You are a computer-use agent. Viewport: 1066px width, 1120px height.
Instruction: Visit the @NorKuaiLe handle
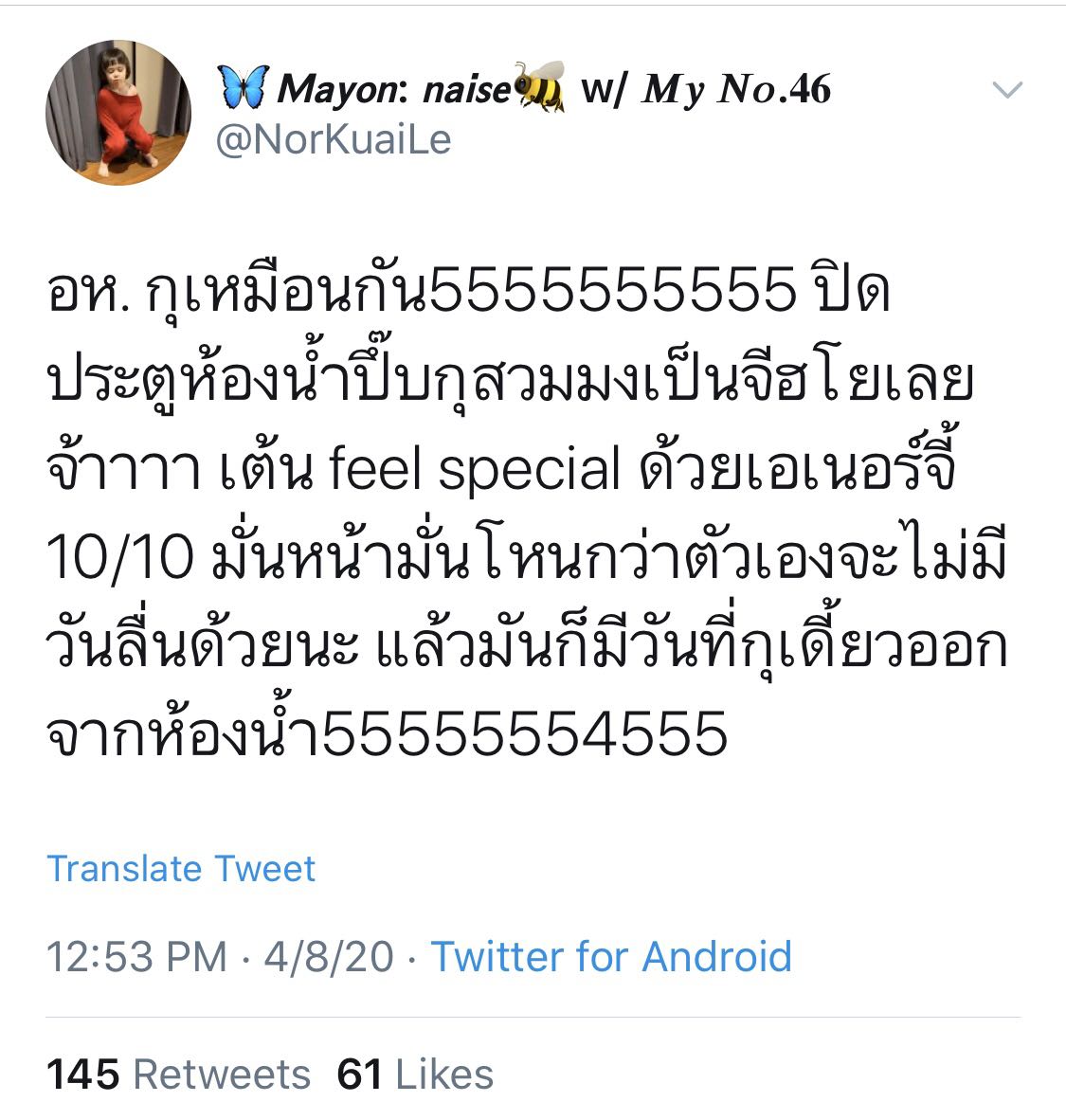click(x=334, y=139)
